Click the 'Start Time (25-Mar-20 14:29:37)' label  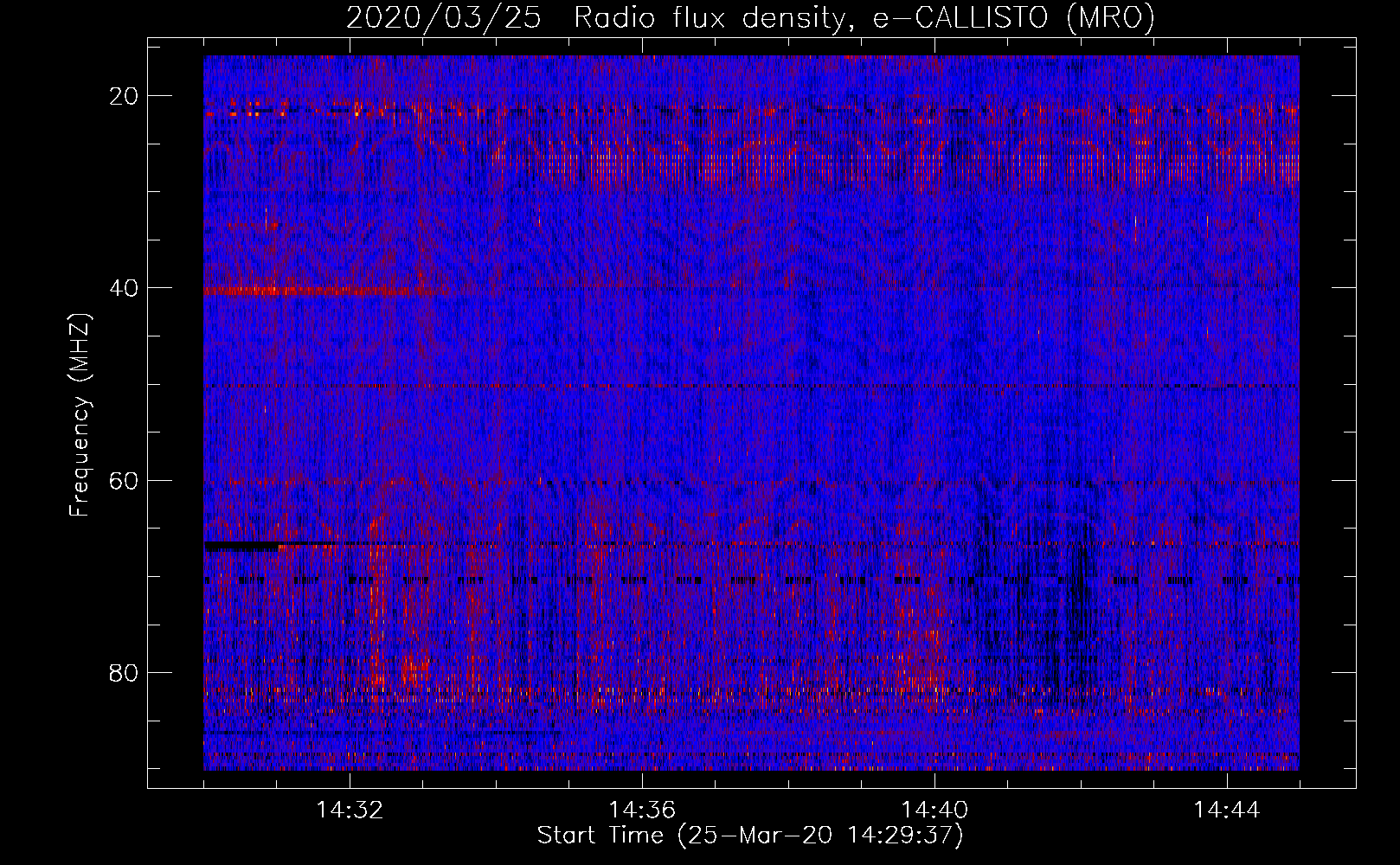(750, 836)
